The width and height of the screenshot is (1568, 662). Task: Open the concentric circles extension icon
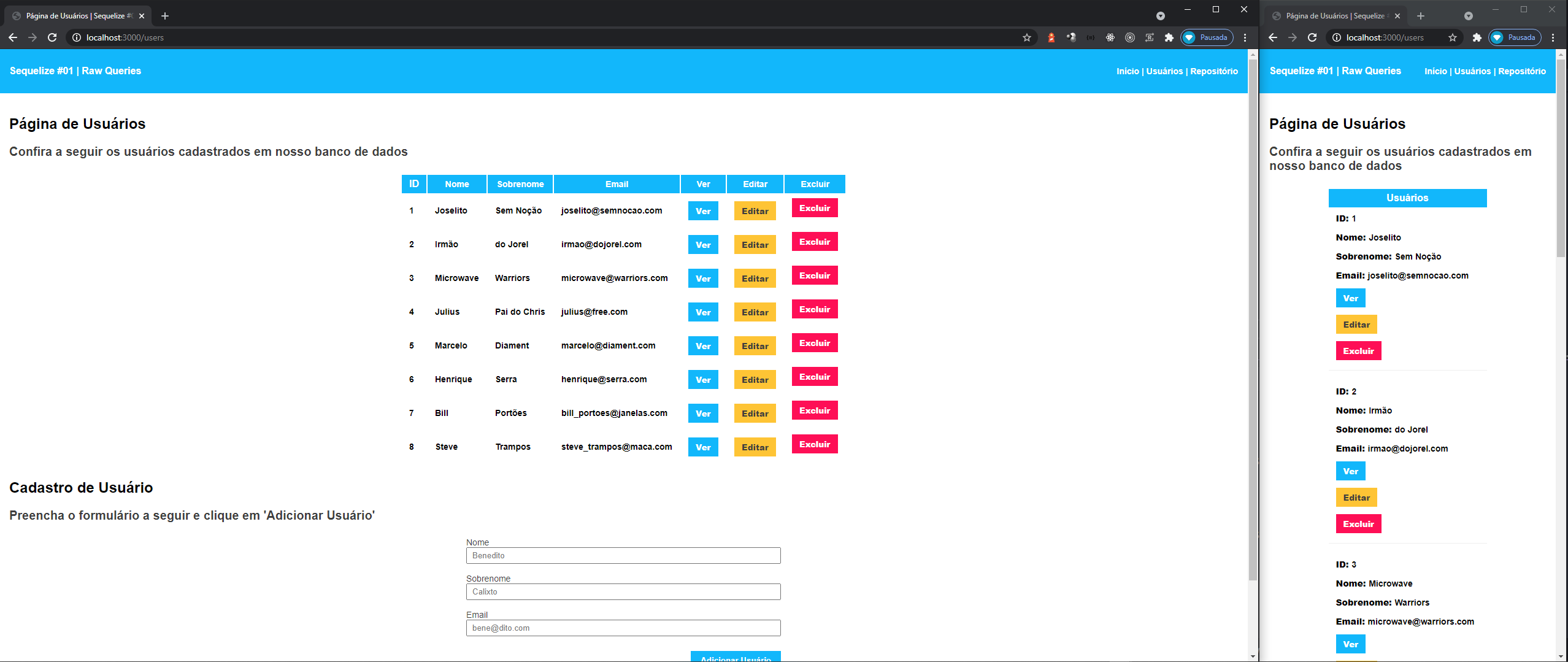[1130, 37]
